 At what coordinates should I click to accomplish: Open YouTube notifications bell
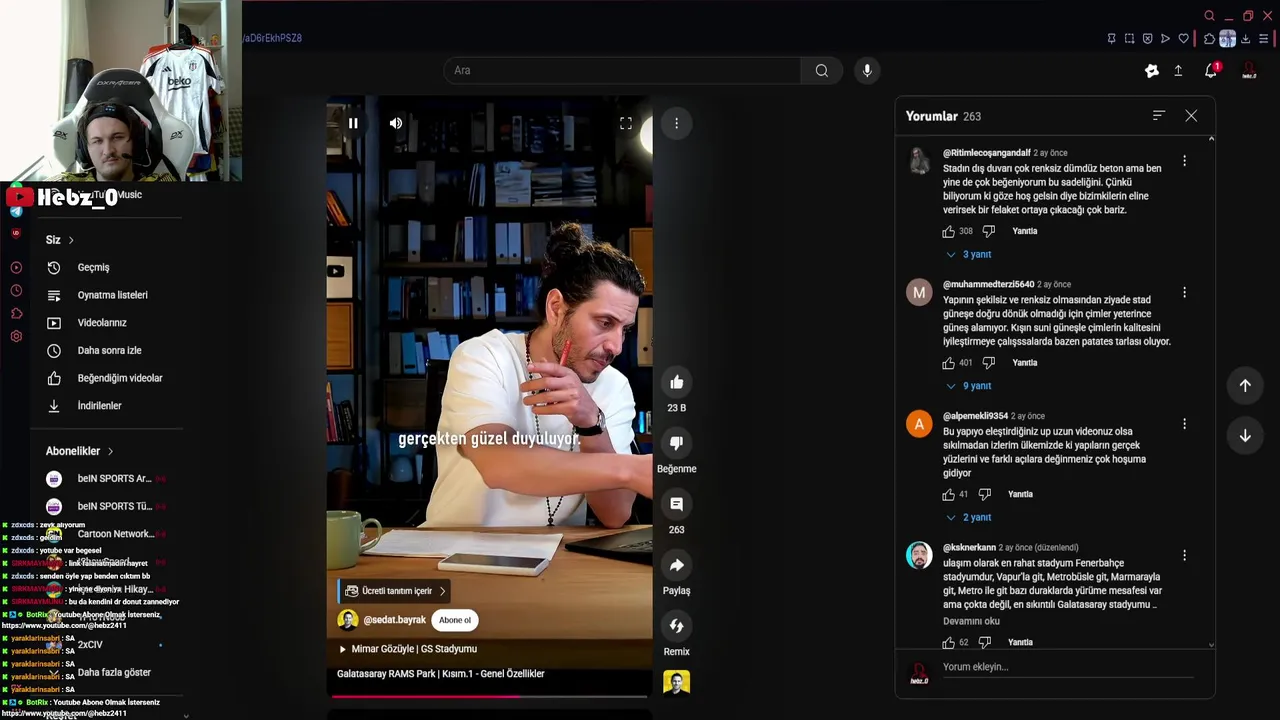tap(1211, 70)
